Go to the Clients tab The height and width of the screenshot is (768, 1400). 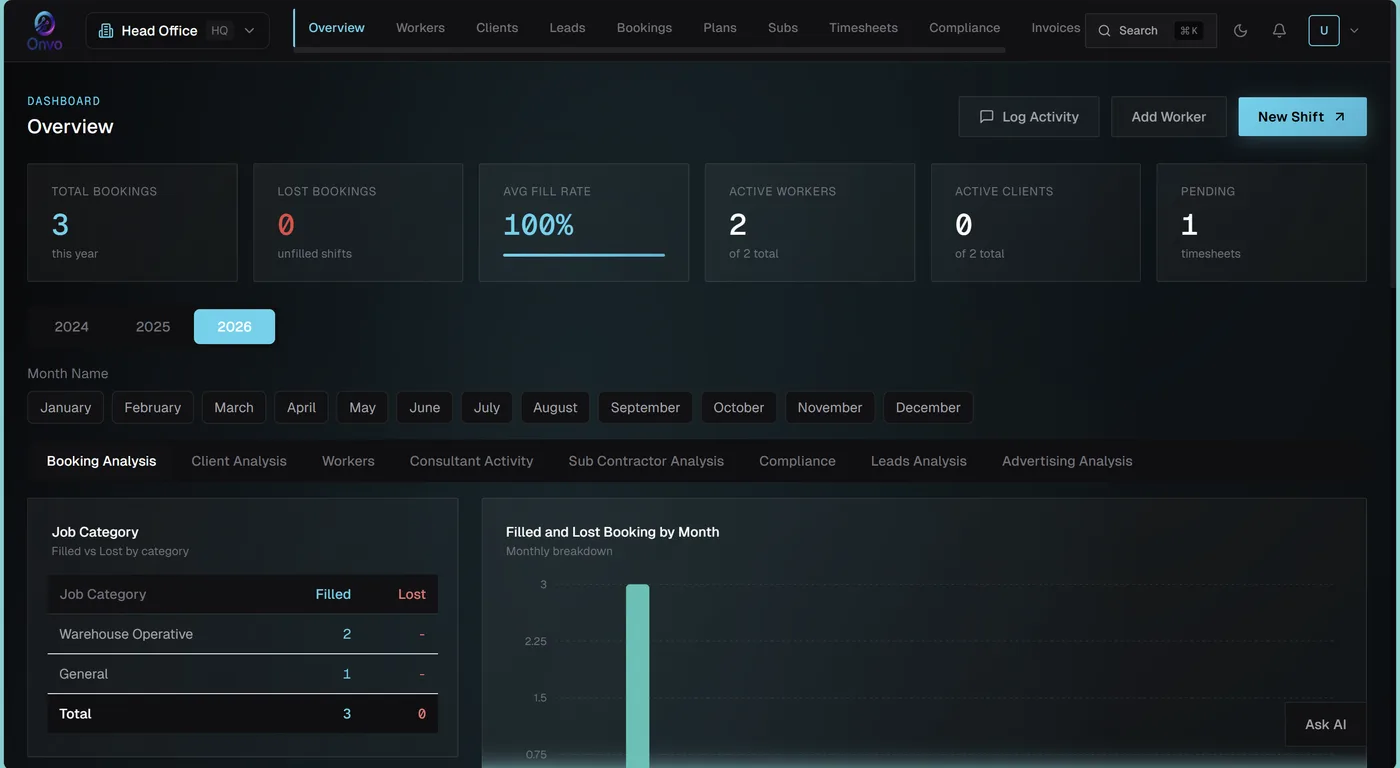pyautogui.click(x=497, y=28)
